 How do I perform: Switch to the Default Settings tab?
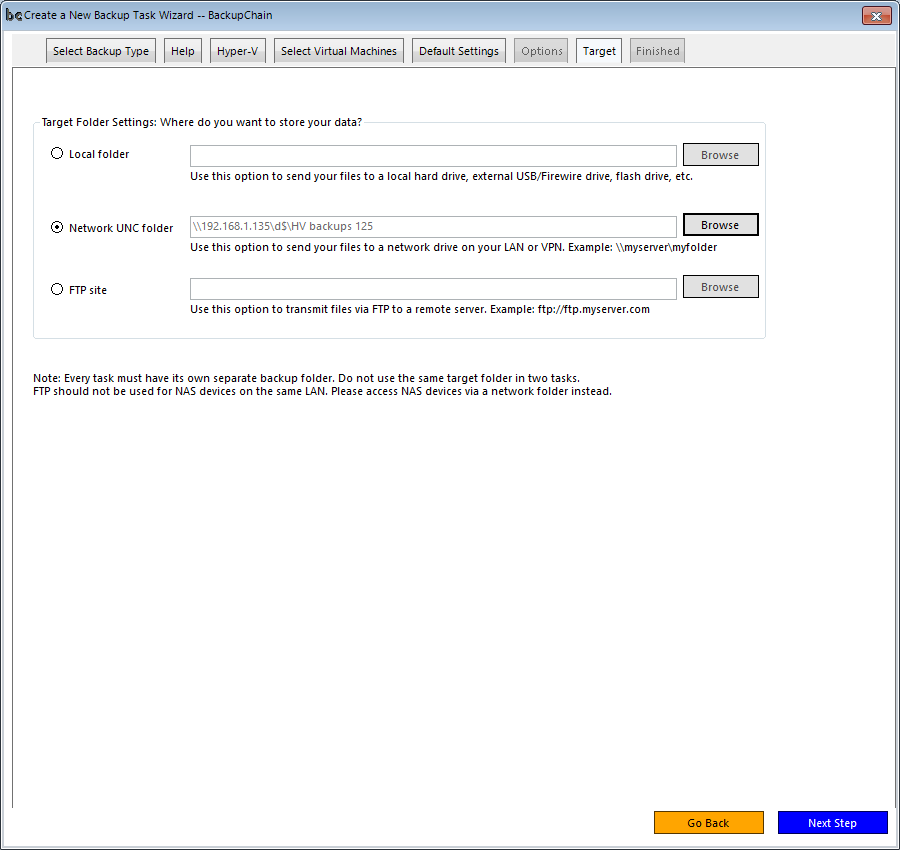(x=458, y=50)
